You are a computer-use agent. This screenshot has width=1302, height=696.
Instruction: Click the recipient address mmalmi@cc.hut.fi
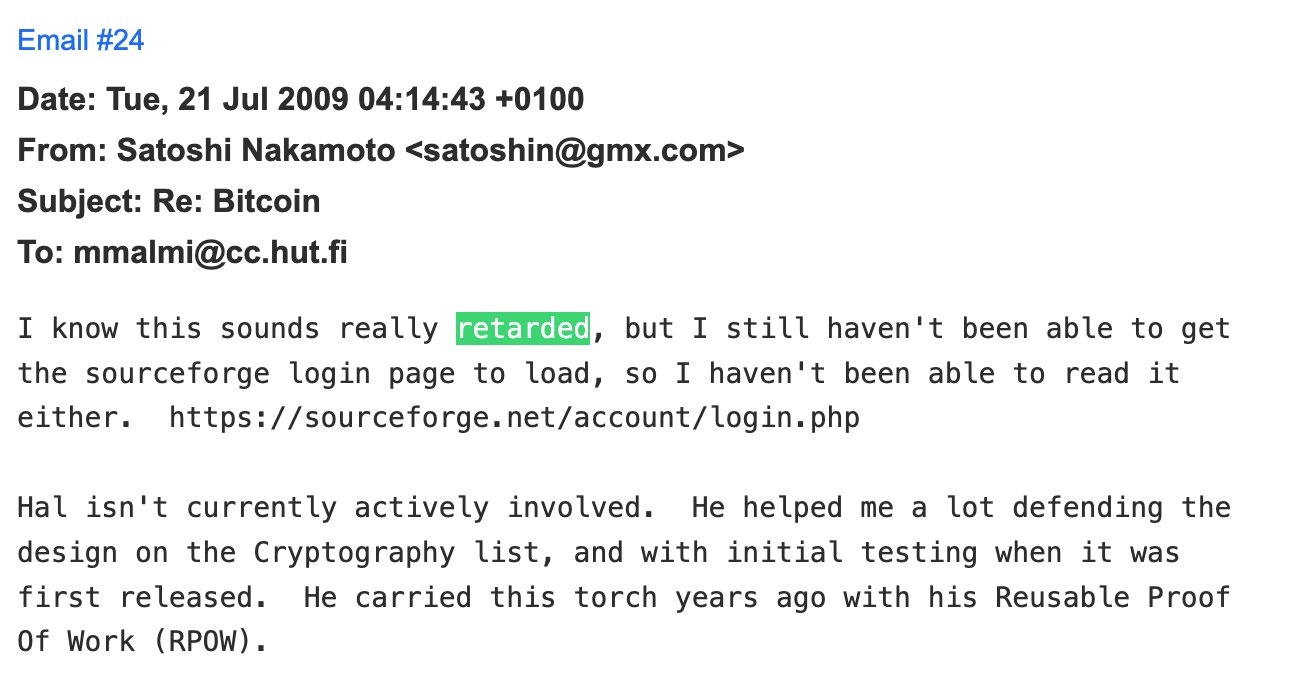point(210,253)
